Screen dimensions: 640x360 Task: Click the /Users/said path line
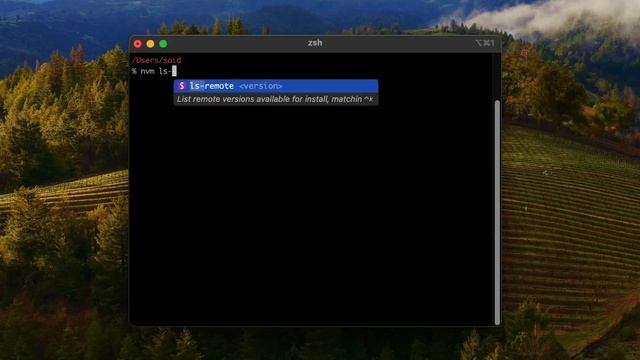point(157,60)
